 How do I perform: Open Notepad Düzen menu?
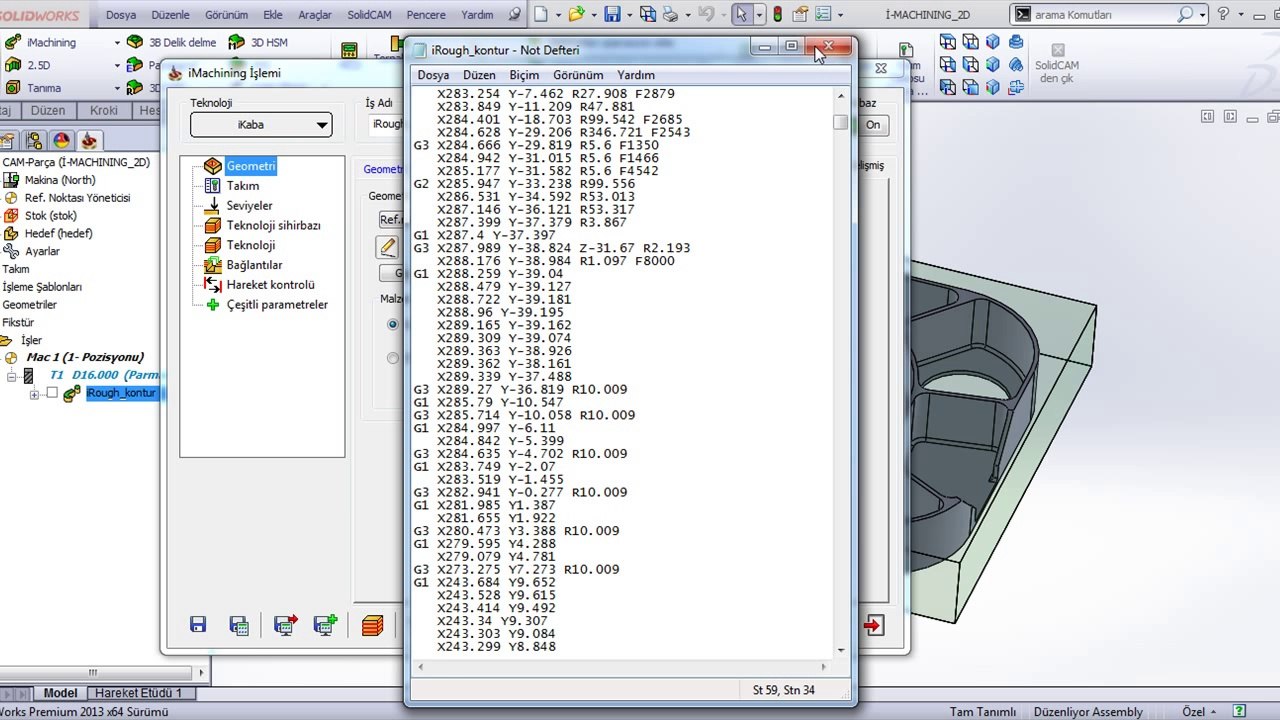click(x=479, y=75)
